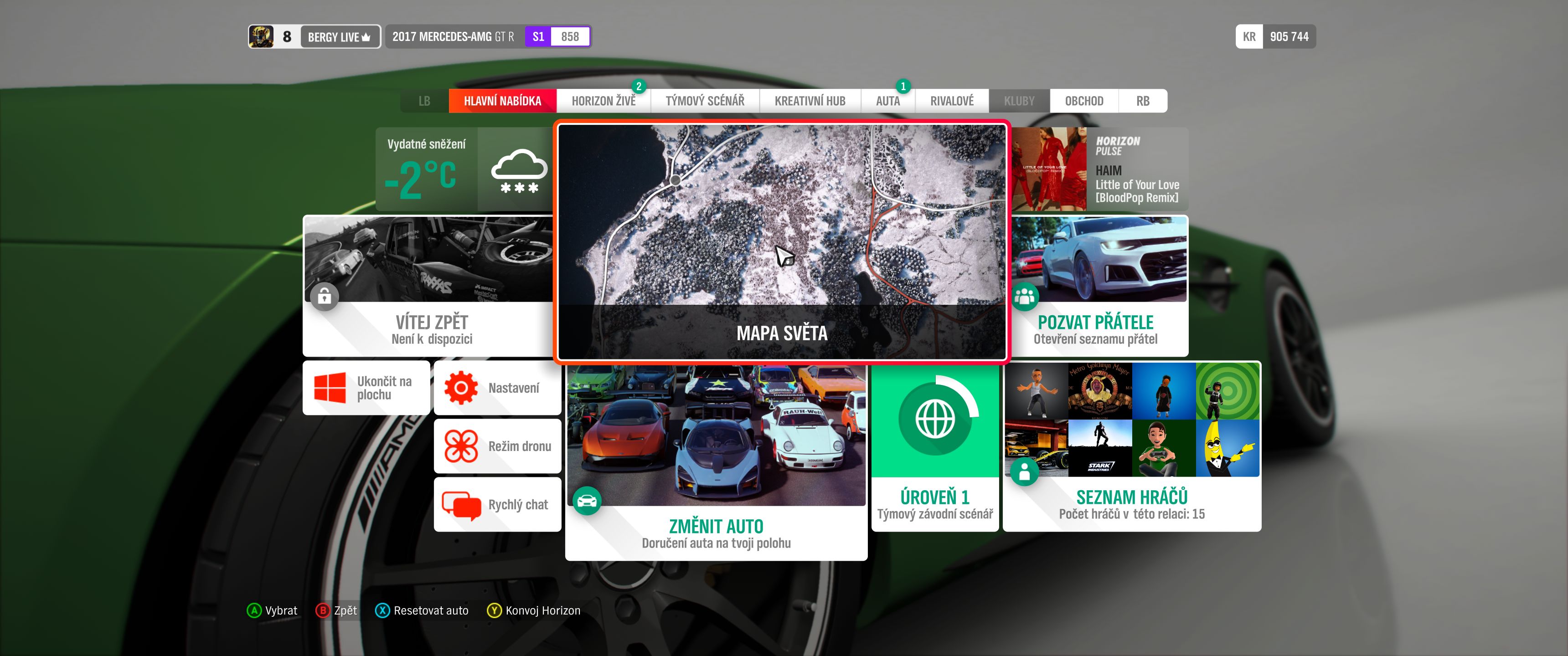1568x656 pixels.
Task: Click the BERGY LIVE player name
Action: [333, 37]
